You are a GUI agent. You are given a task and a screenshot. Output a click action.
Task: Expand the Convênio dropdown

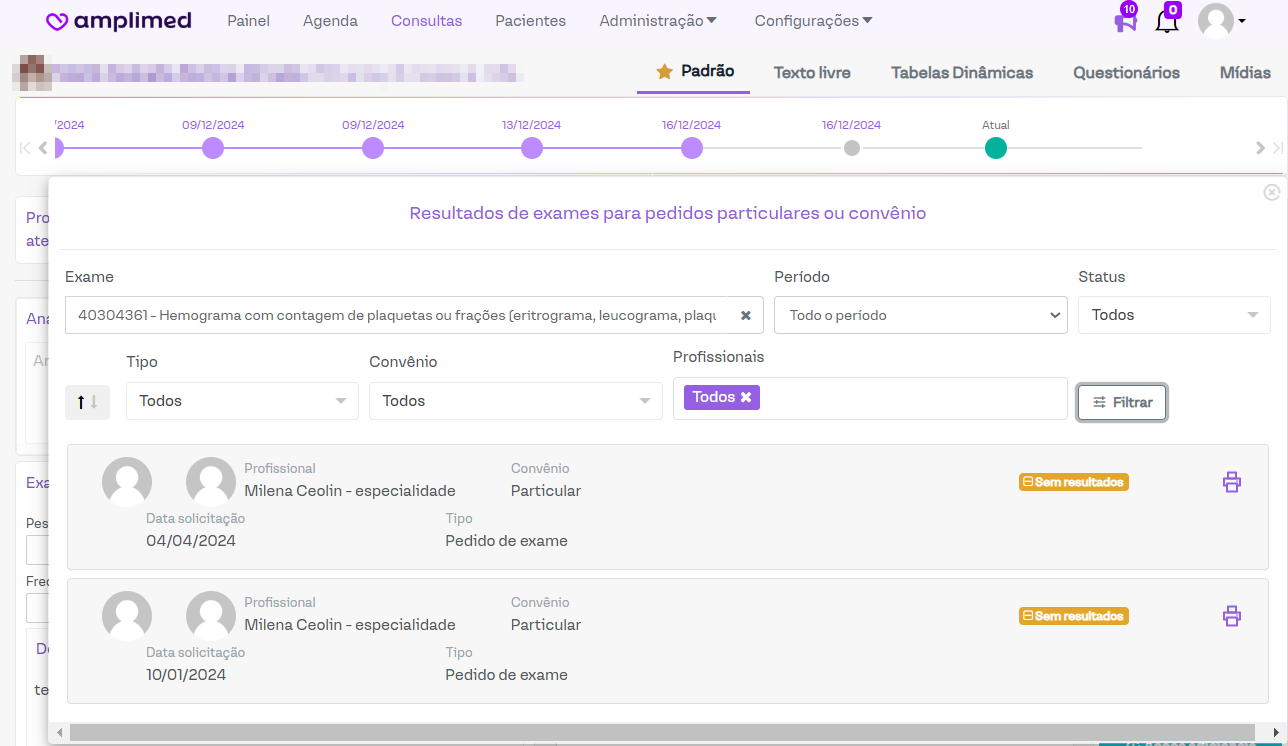[514, 401]
